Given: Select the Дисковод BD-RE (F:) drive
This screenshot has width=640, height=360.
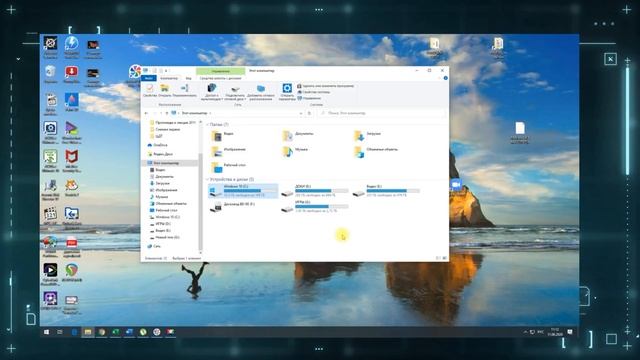Looking at the screenshot, I should 233,207.
